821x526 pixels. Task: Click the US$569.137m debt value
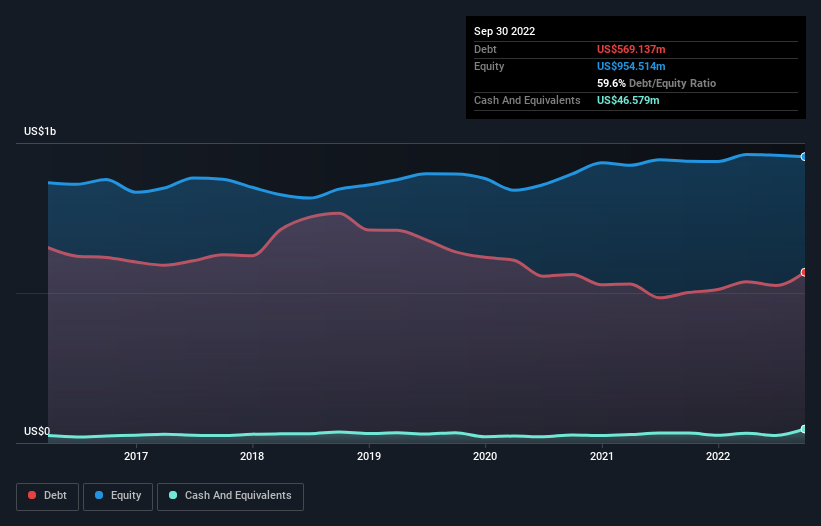[x=631, y=49]
